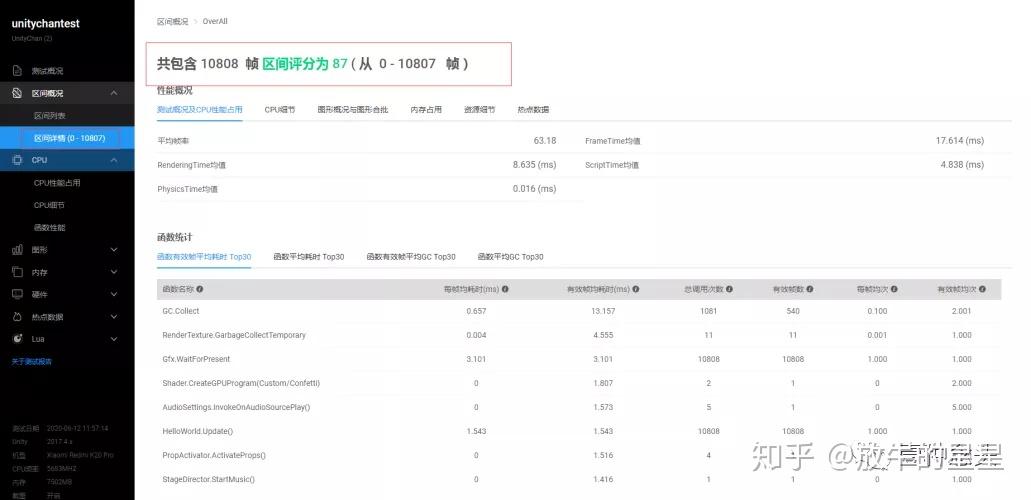The width and height of the screenshot is (1031, 500).
Task: Open 函数性能 in the sidebar
Action: tap(50, 228)
